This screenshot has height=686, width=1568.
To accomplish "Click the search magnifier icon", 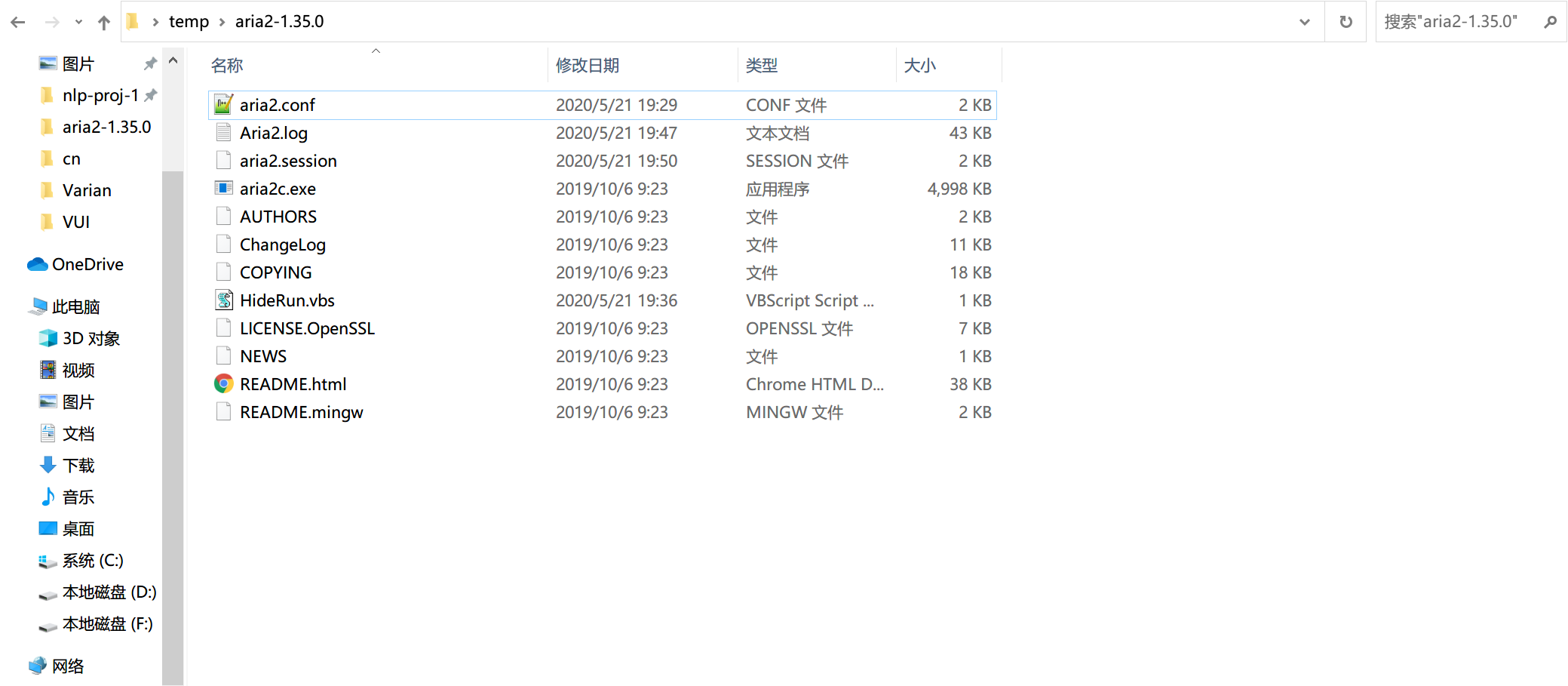I will 1550,22.
